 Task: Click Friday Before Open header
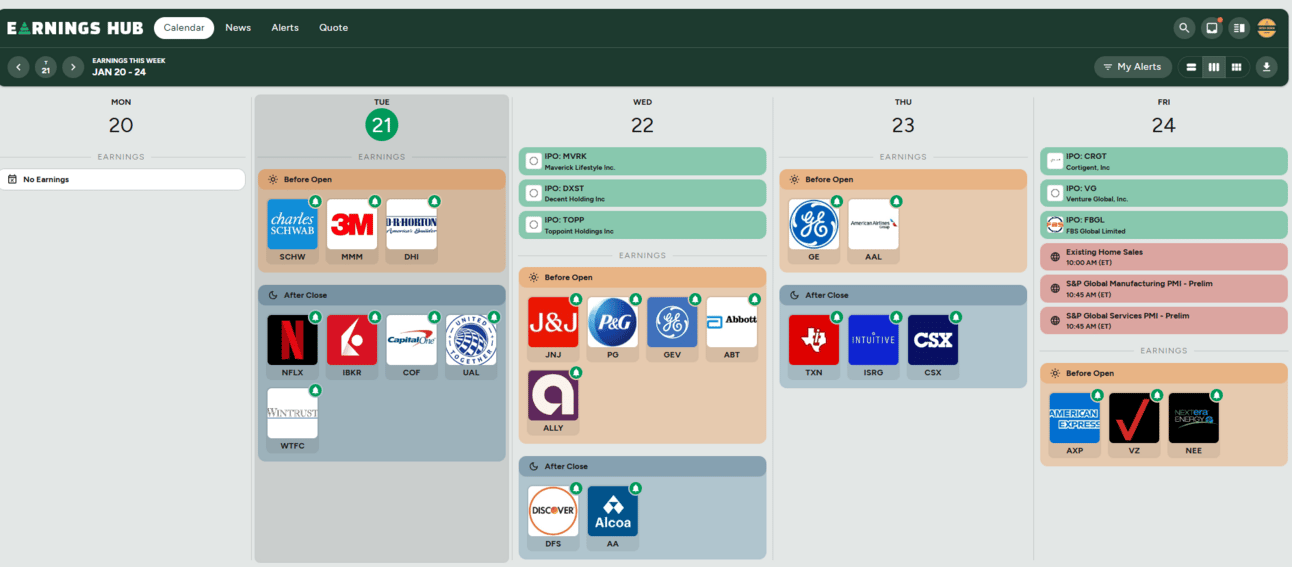coord(1163,373)
